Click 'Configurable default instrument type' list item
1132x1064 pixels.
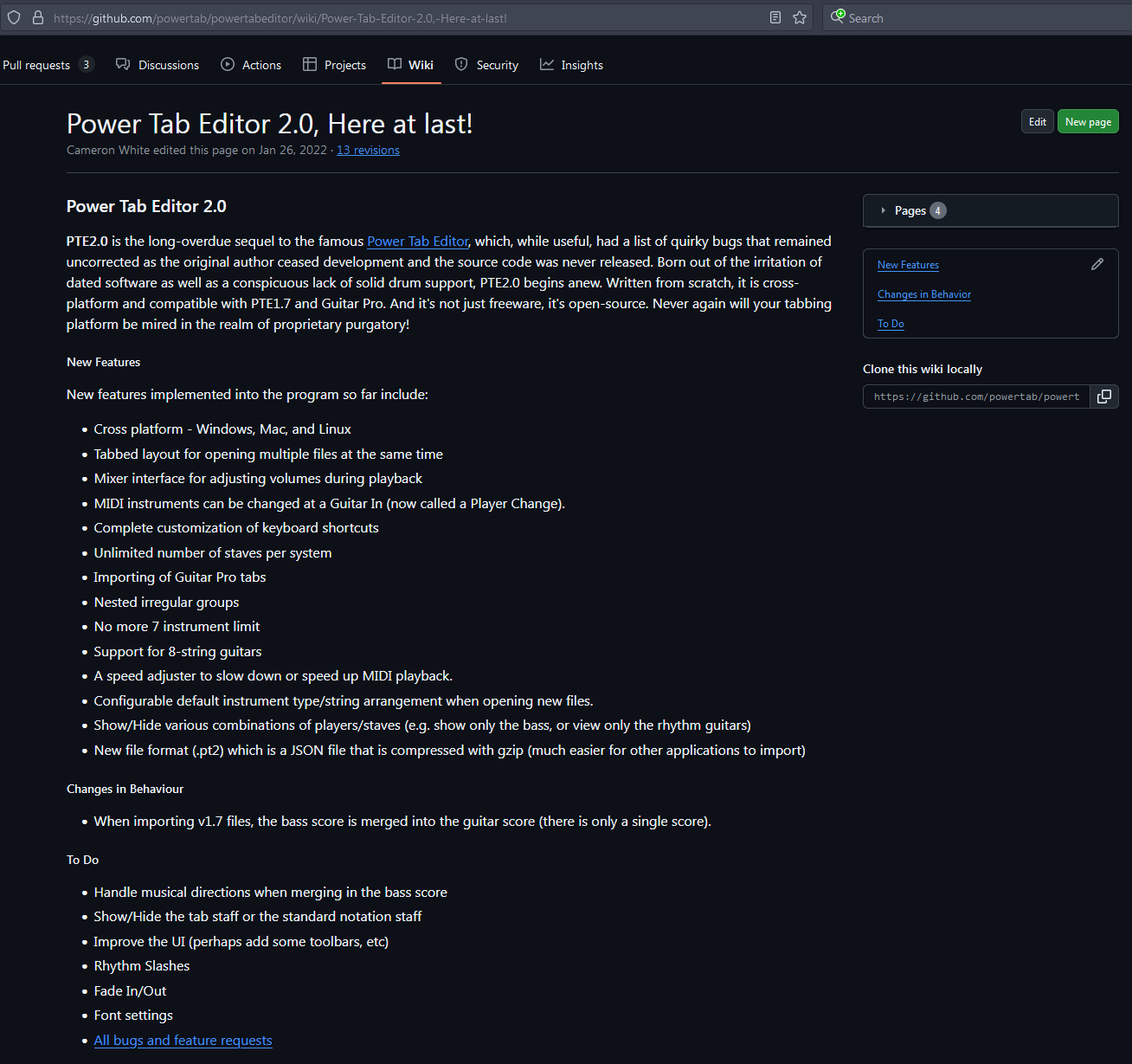coord(344,701)
